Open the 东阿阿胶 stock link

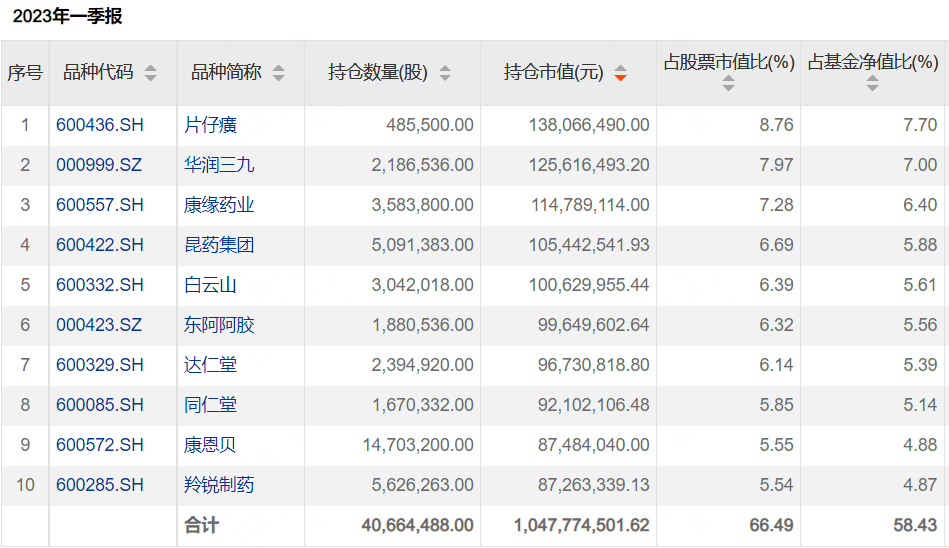click(x=218, y=325)
